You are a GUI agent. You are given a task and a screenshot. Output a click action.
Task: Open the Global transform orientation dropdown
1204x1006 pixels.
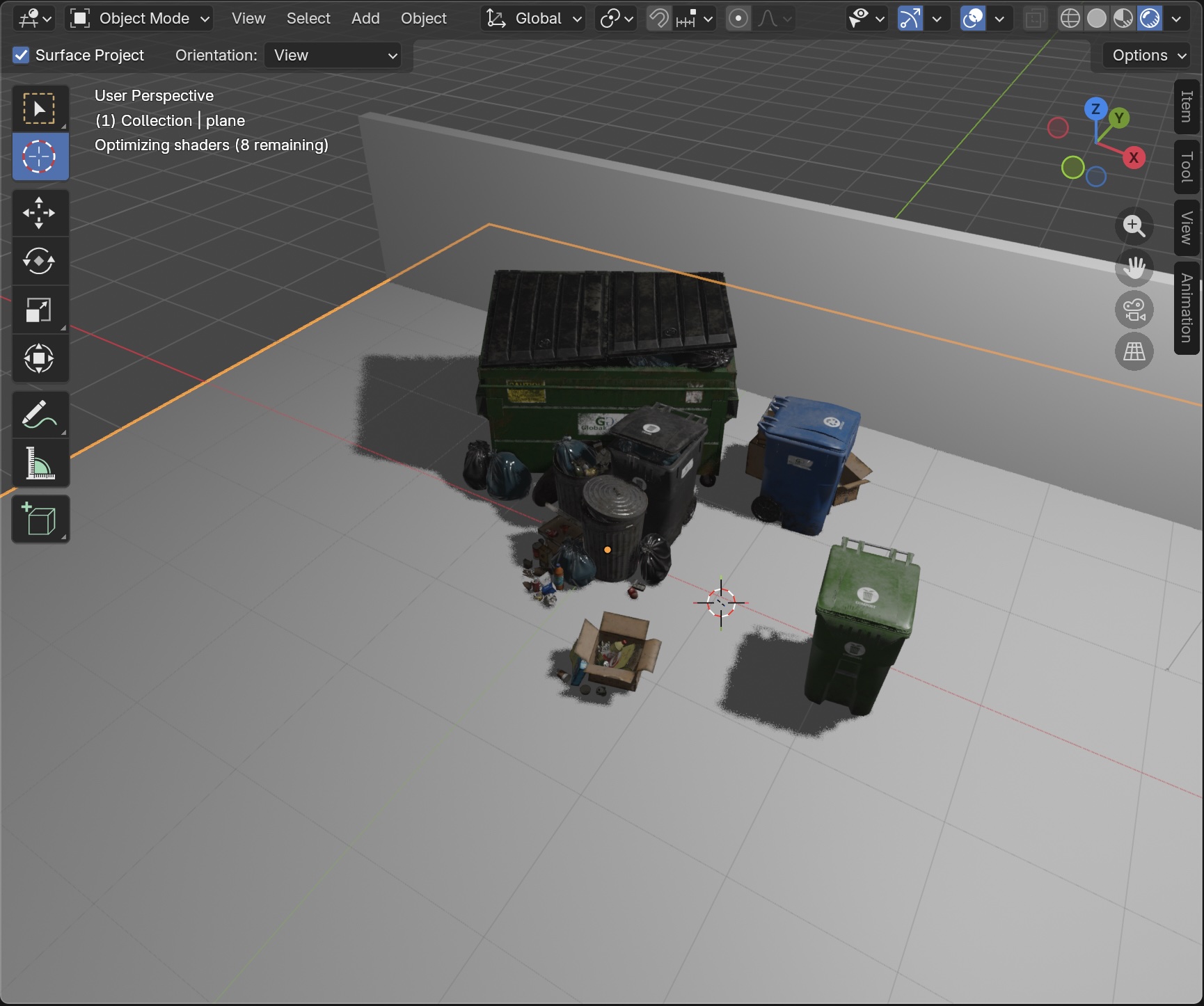click(x=532, y=19)
